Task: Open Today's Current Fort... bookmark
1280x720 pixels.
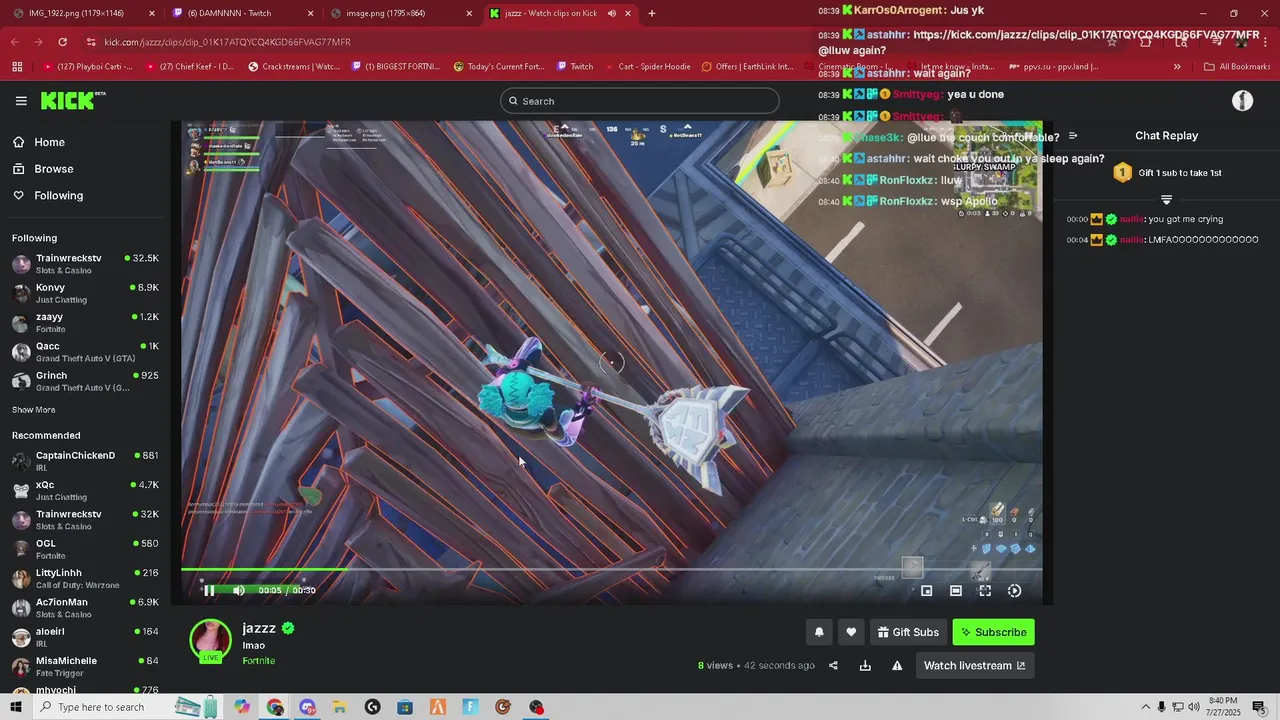Action: pyautogui.click(x=499, y=67)
